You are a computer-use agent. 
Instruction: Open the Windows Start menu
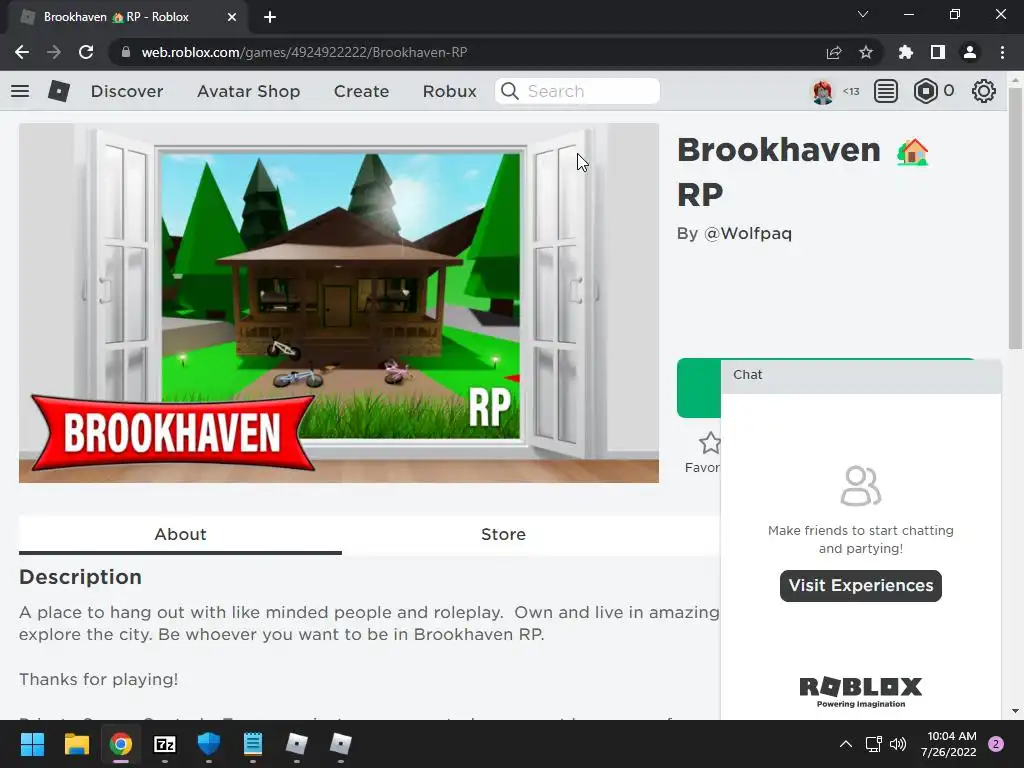[32, 744]
